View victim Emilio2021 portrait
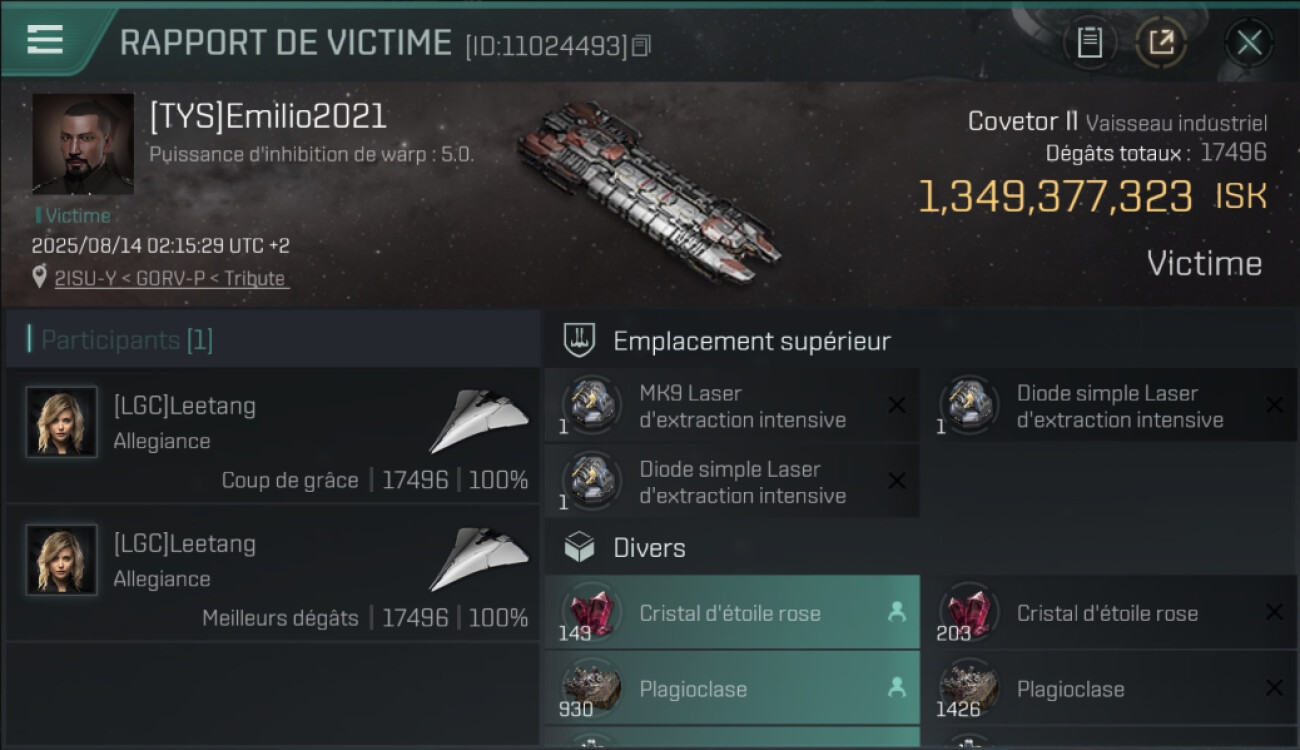 click(83, 144)
